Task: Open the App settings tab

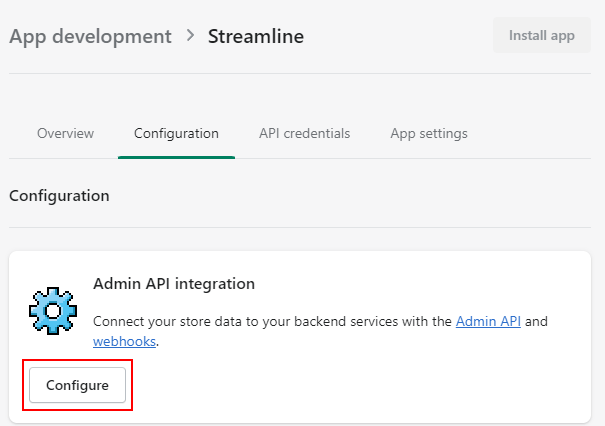Action: [429, 133]
